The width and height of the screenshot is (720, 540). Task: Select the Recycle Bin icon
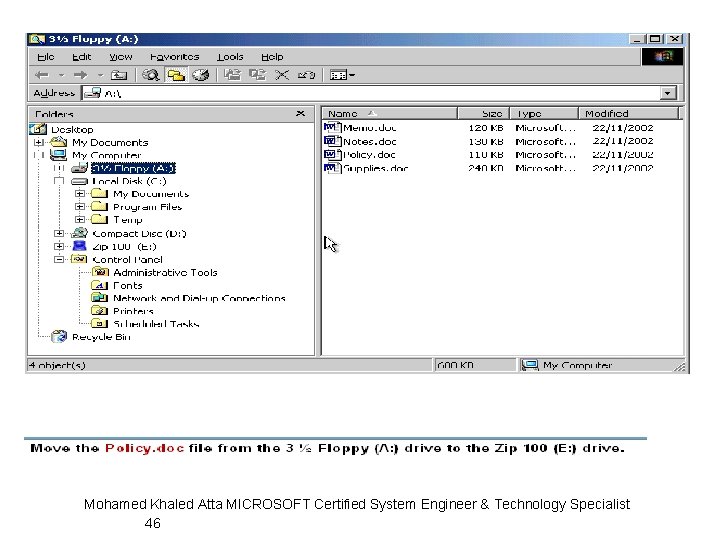59,337
